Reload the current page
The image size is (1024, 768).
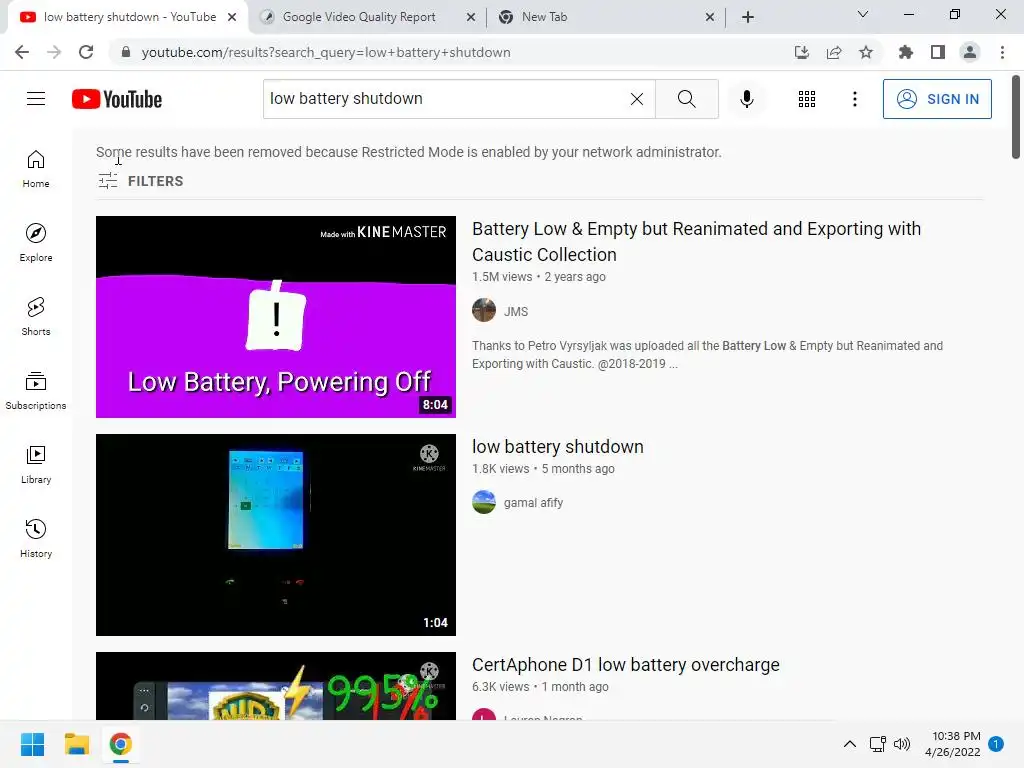tap(86, 52)
